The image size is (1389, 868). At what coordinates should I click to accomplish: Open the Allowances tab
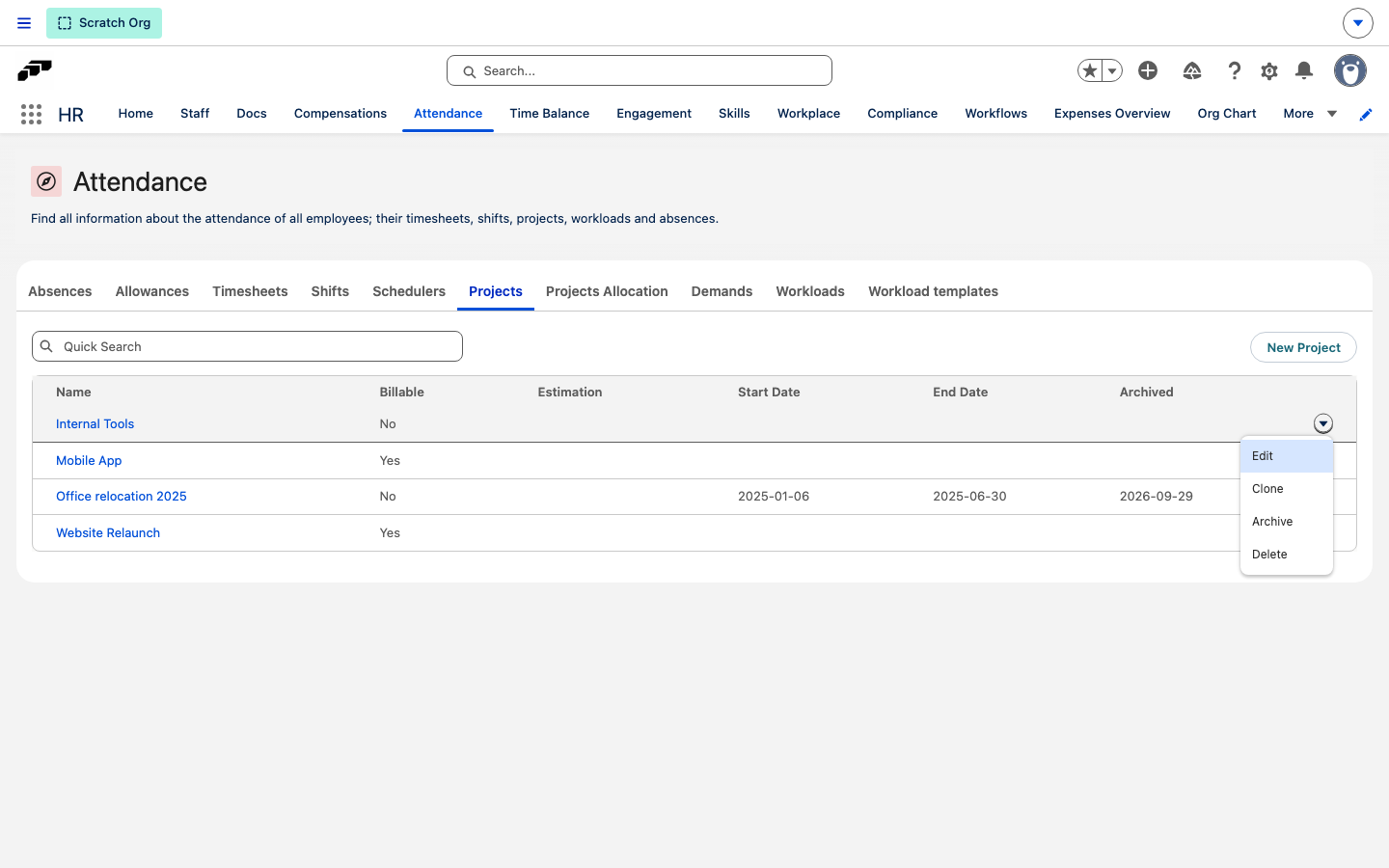pos(152,291)
